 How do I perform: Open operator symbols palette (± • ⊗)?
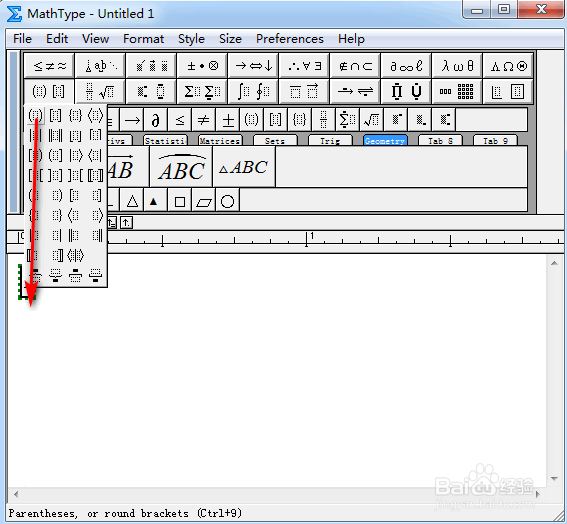click(202, 66)
